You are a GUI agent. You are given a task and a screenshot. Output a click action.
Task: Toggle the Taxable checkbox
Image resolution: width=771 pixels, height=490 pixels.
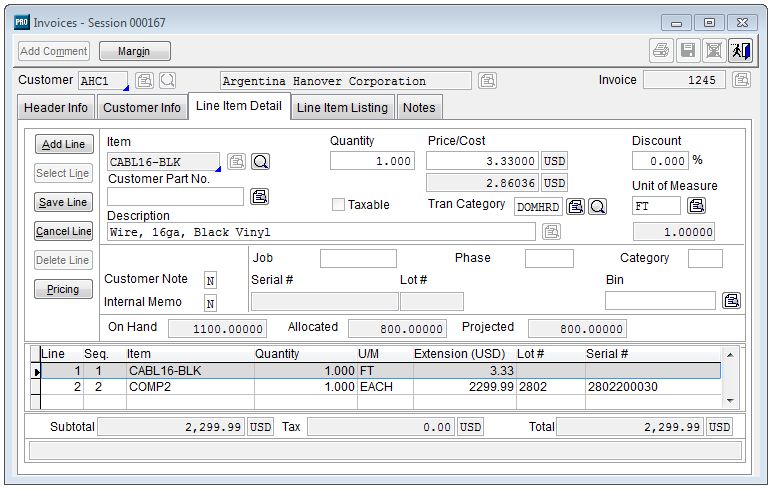[338, 204]
